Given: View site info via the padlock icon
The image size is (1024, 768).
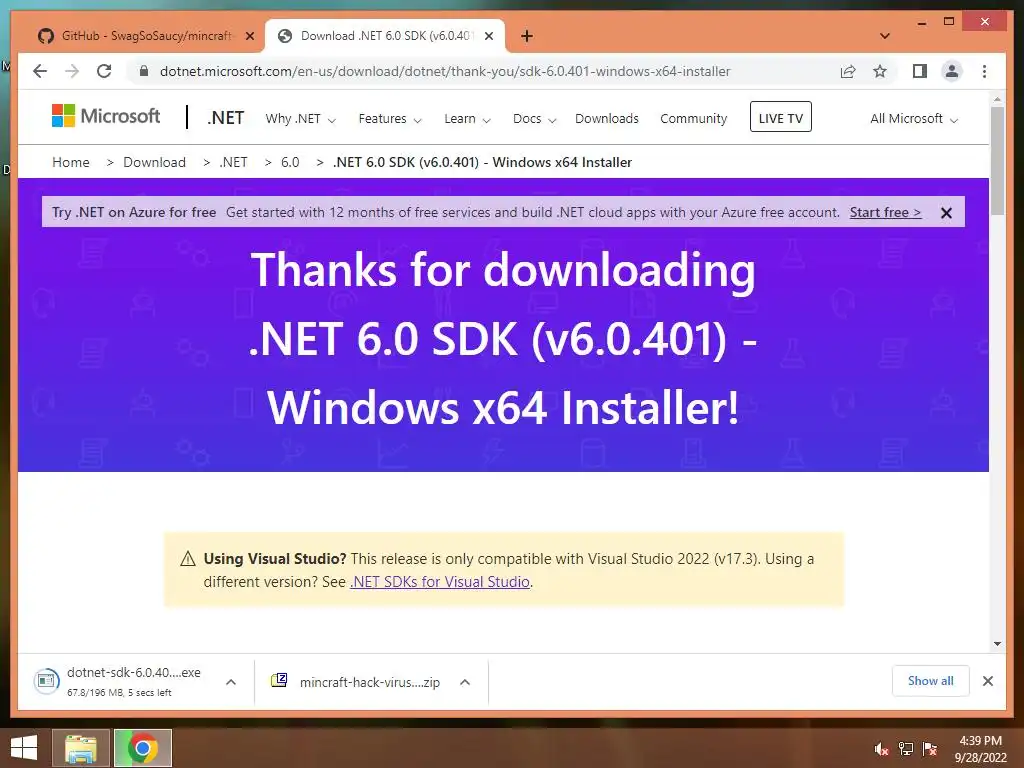Looking at the screenshot, I should pyautogui.click(x=144, y=71).
